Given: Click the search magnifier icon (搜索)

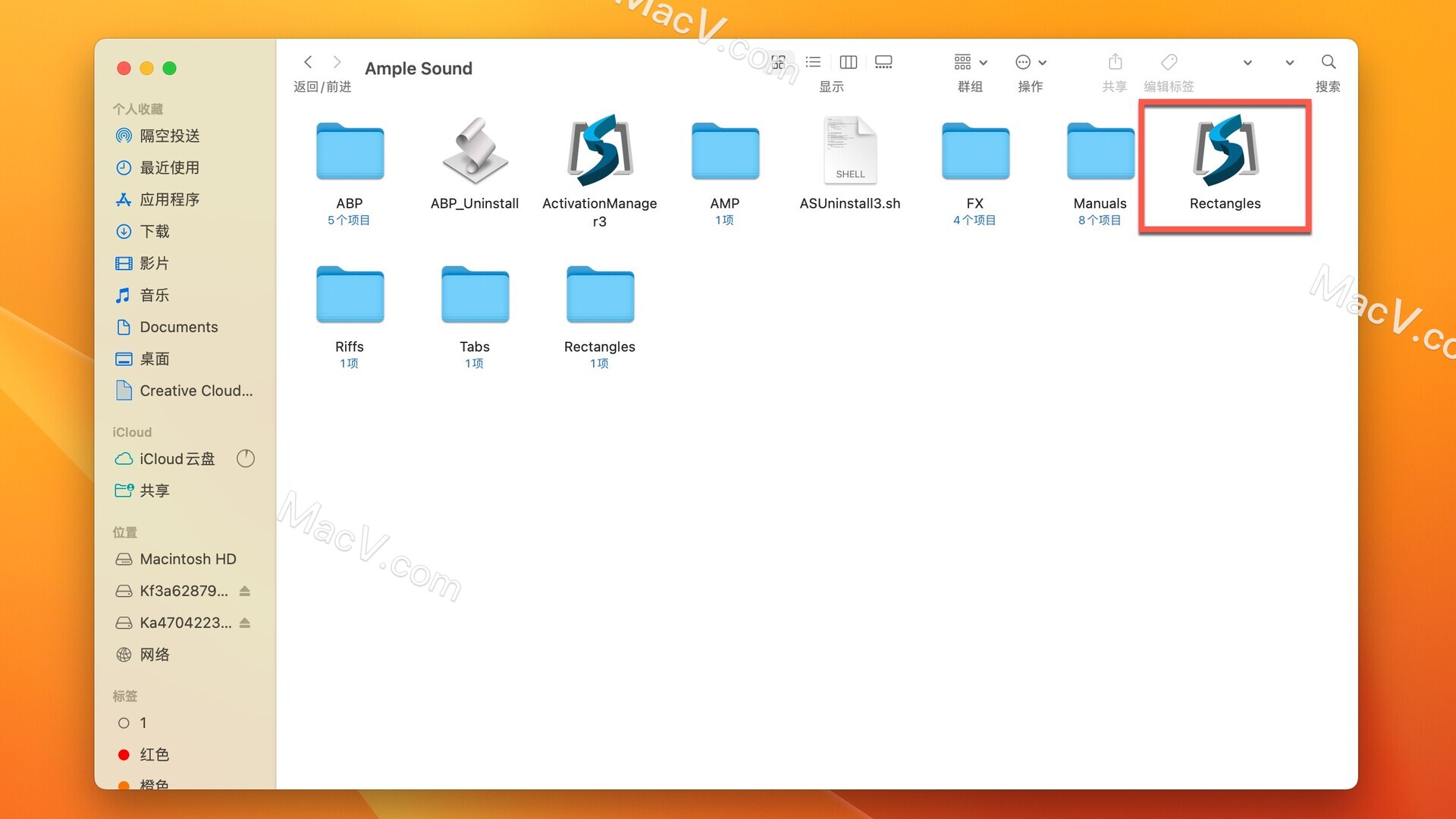Looking at the screenshot, I should coord(1328,62).
